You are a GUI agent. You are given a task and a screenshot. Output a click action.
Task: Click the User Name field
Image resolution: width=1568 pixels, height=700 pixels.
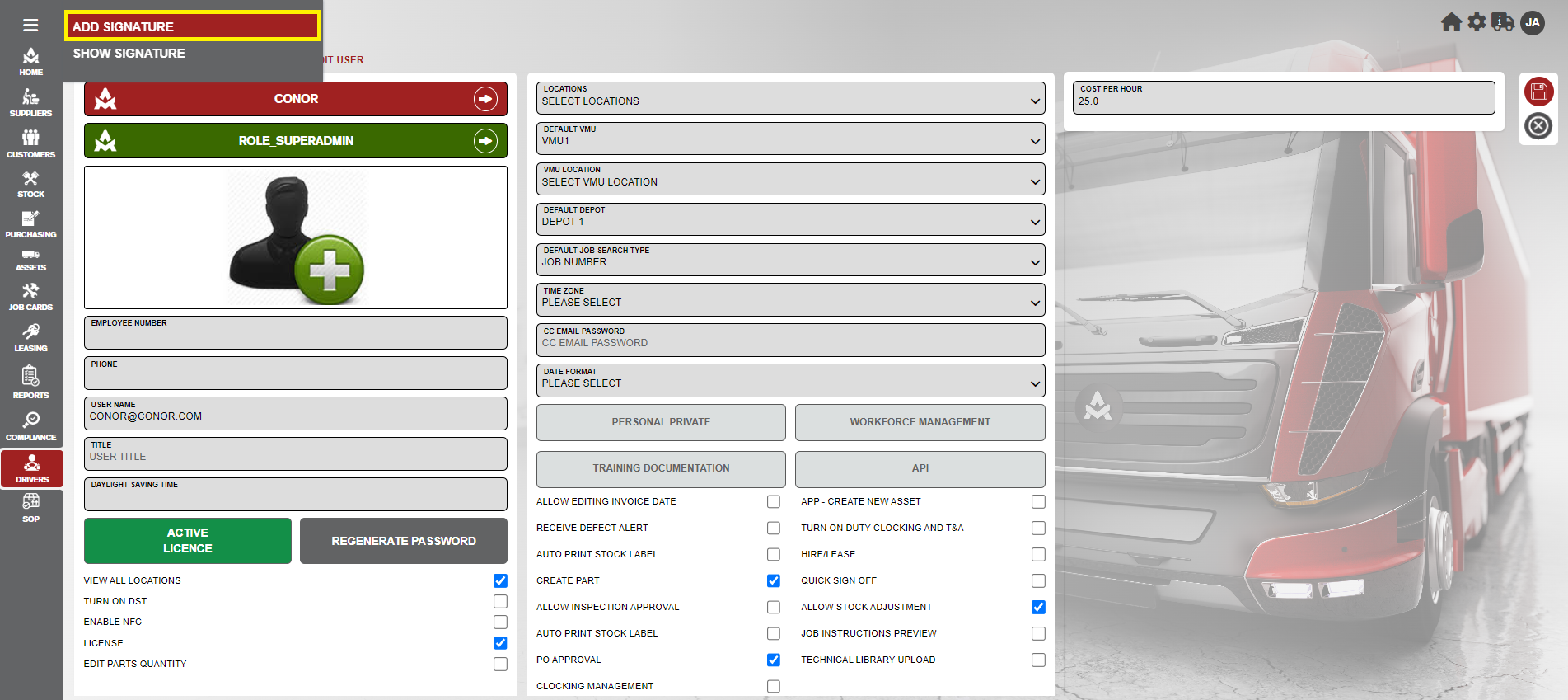(296, 413)
